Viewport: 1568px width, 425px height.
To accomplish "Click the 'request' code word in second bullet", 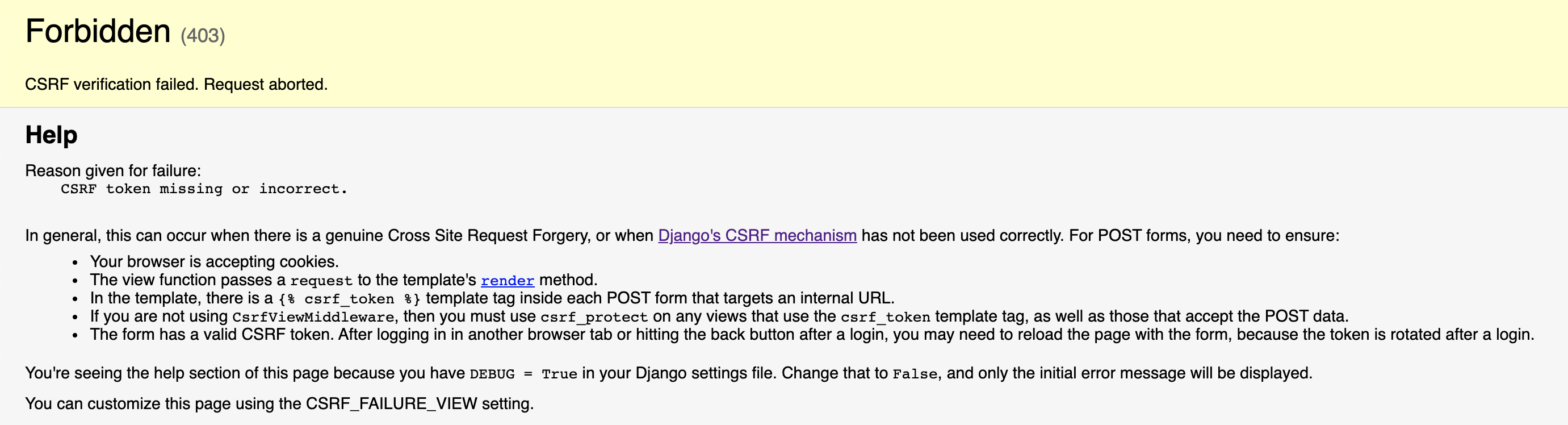I will (321, 281).
